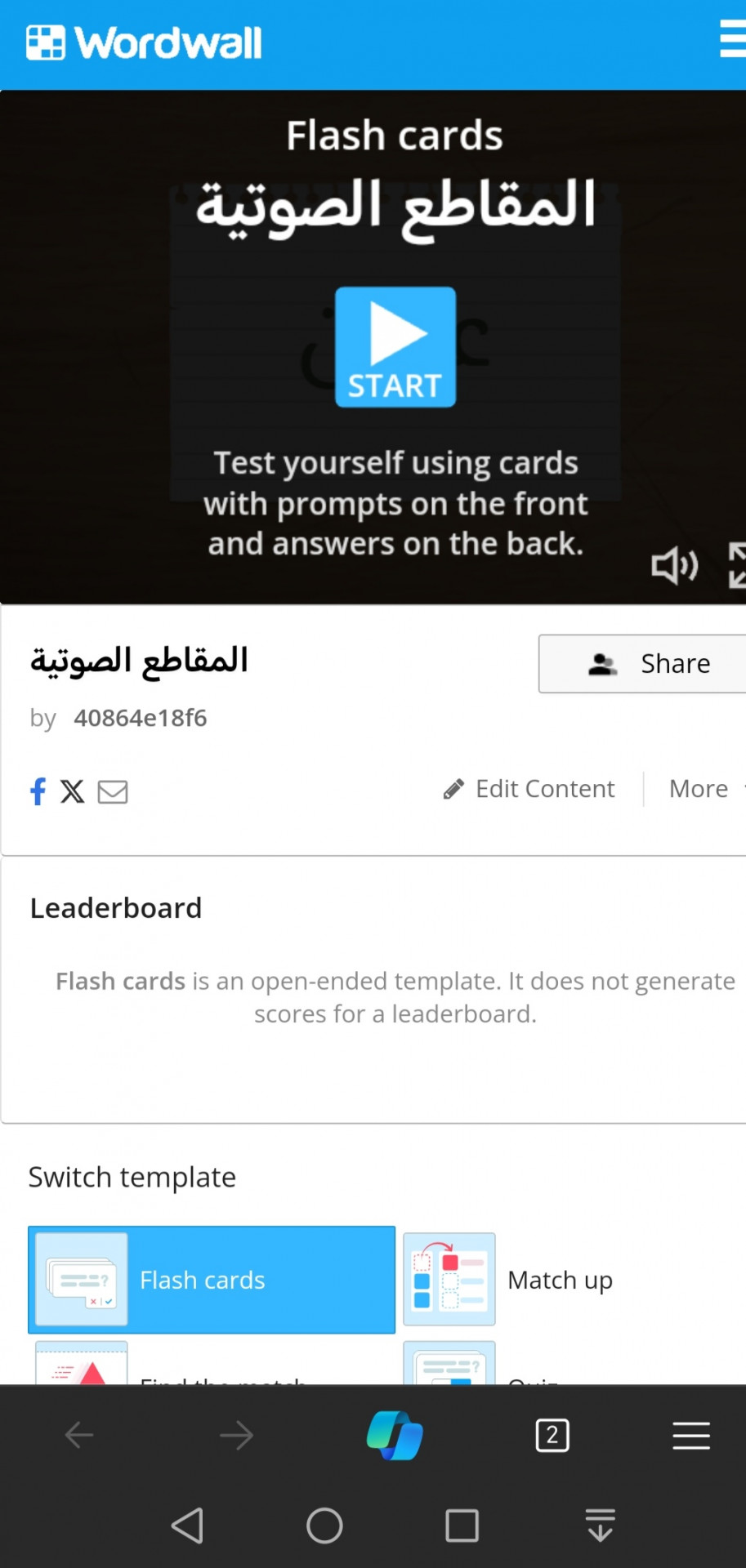The width and height of the screenshot is (746, 1568).
Task: Tap the Android home button
Action: click(324, 1525)
